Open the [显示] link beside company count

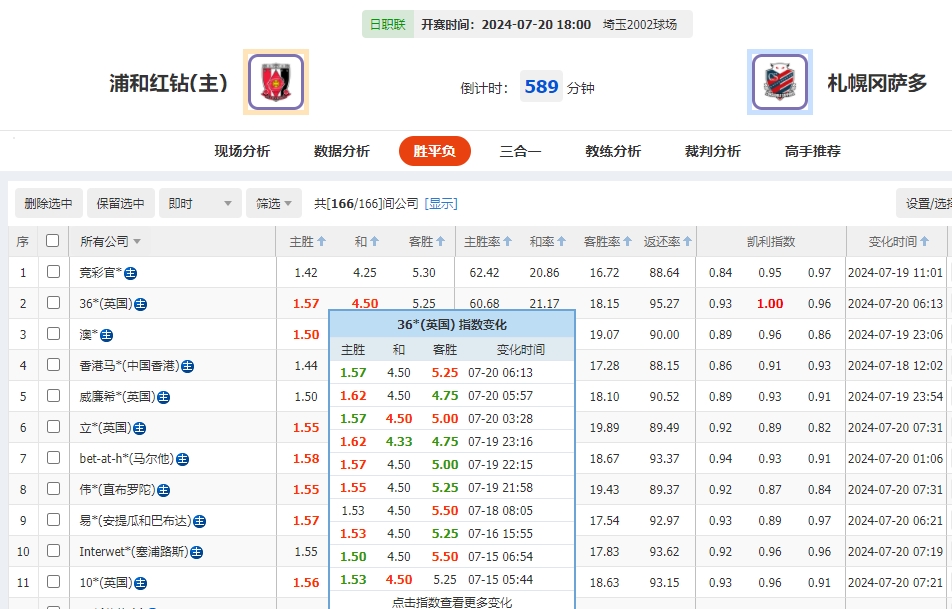tap(440, 203)
